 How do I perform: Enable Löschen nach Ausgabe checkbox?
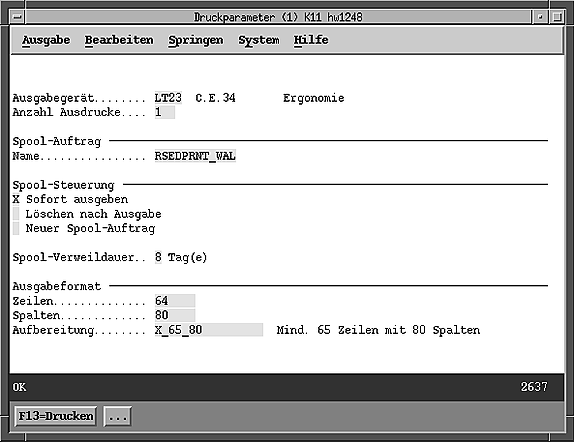16,214
